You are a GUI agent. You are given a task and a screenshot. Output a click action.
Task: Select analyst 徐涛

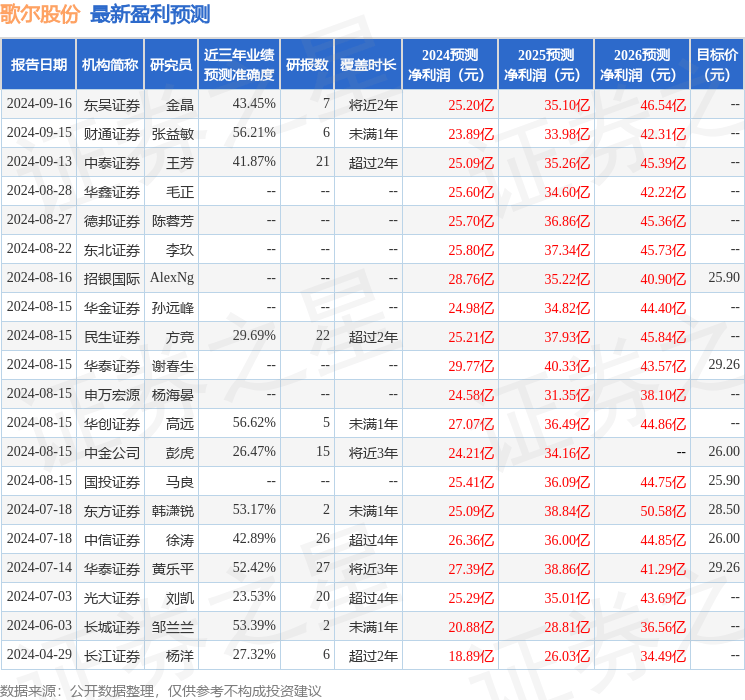pos(180,540)
